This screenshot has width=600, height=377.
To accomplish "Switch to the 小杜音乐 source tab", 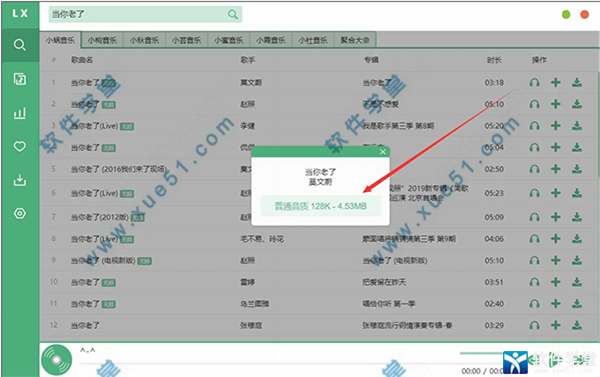I will coord(313,40).
